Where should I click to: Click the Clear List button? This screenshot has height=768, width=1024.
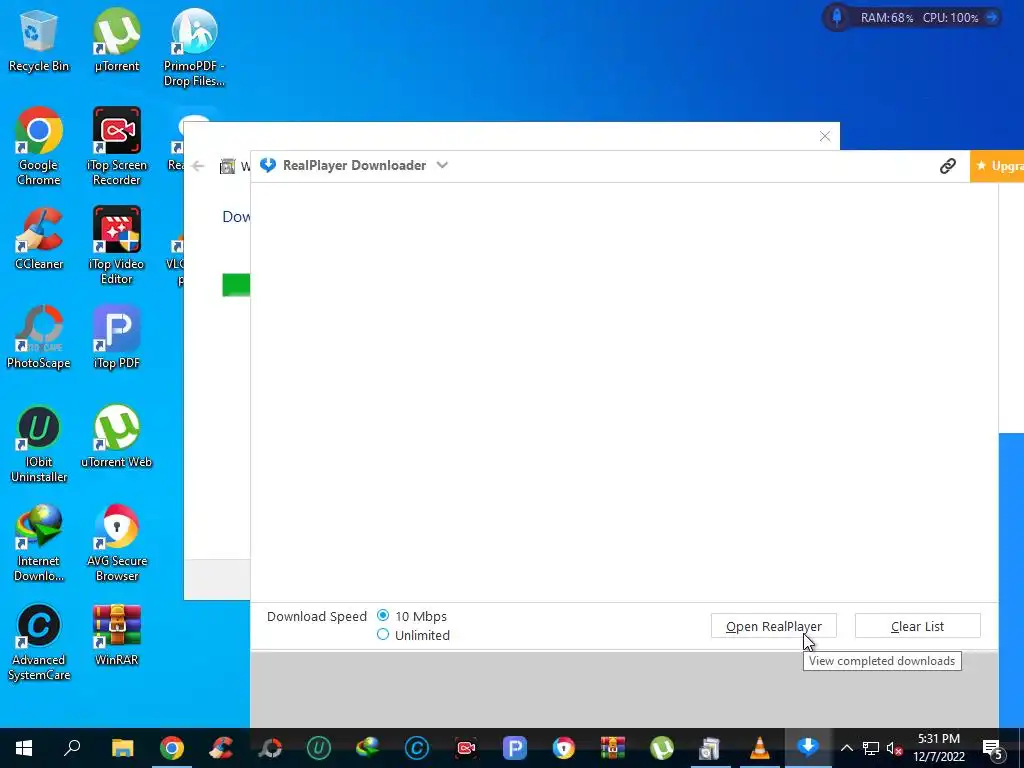point(917,626)
